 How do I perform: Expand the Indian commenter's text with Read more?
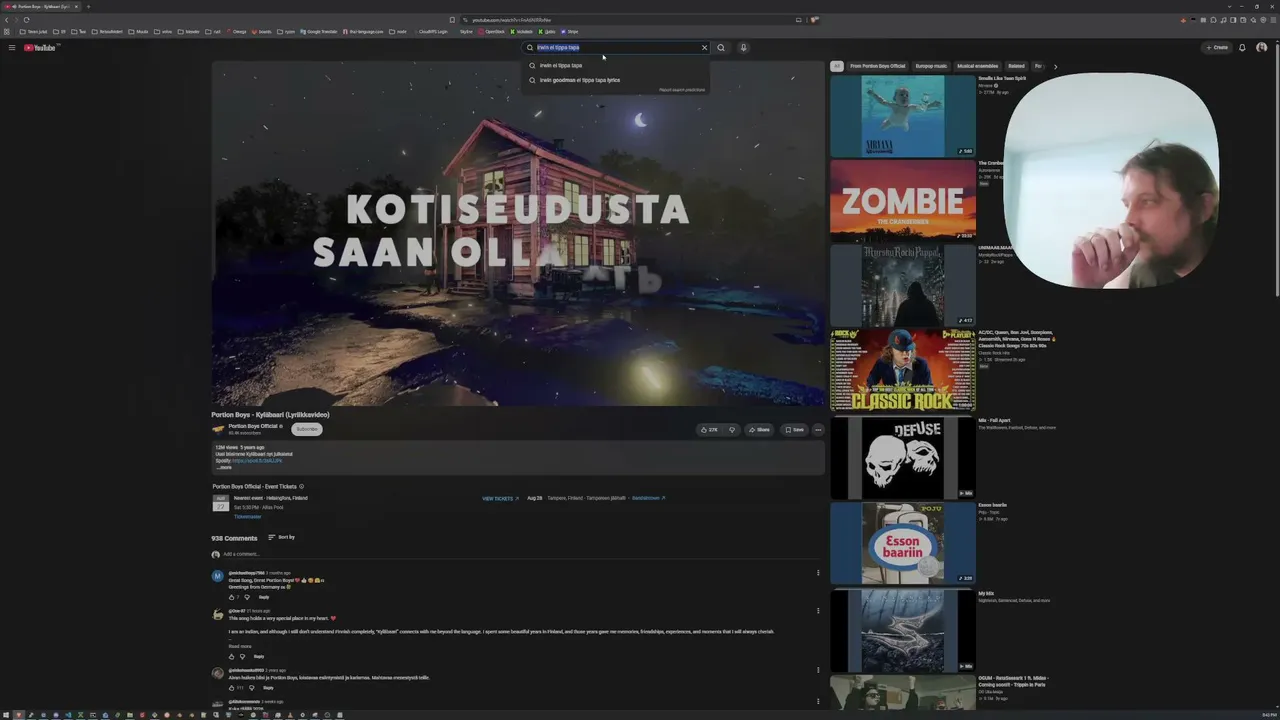(240, 646)
